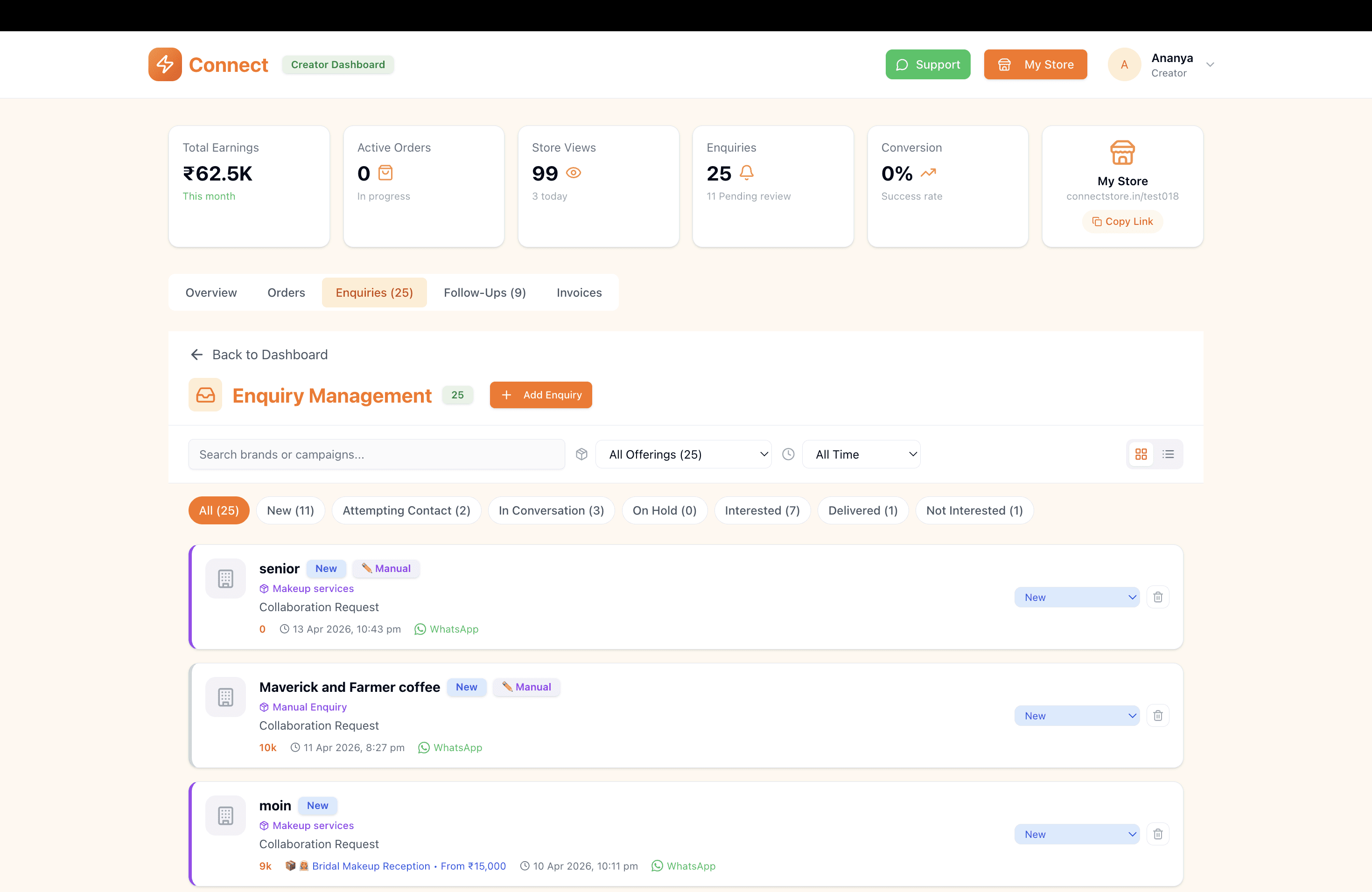This screenshot has height=892, width=1372.
Task: Open the Invoices tab
Action: [x=579, y=293]
